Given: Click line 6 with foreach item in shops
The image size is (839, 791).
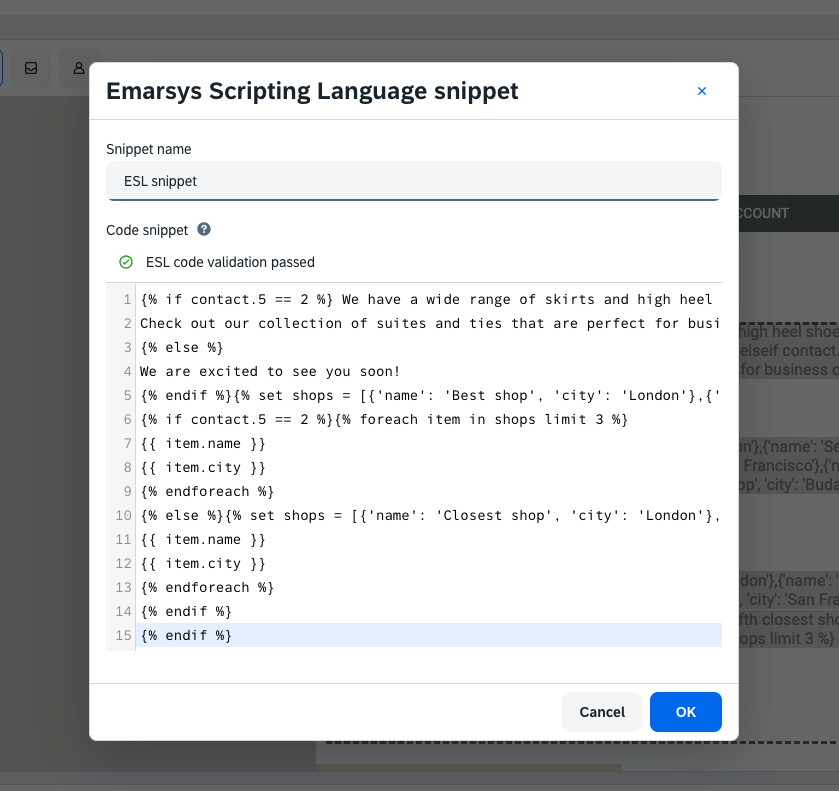Looking at the screenshot, I should pyautogui.click(x=384, y=420).
